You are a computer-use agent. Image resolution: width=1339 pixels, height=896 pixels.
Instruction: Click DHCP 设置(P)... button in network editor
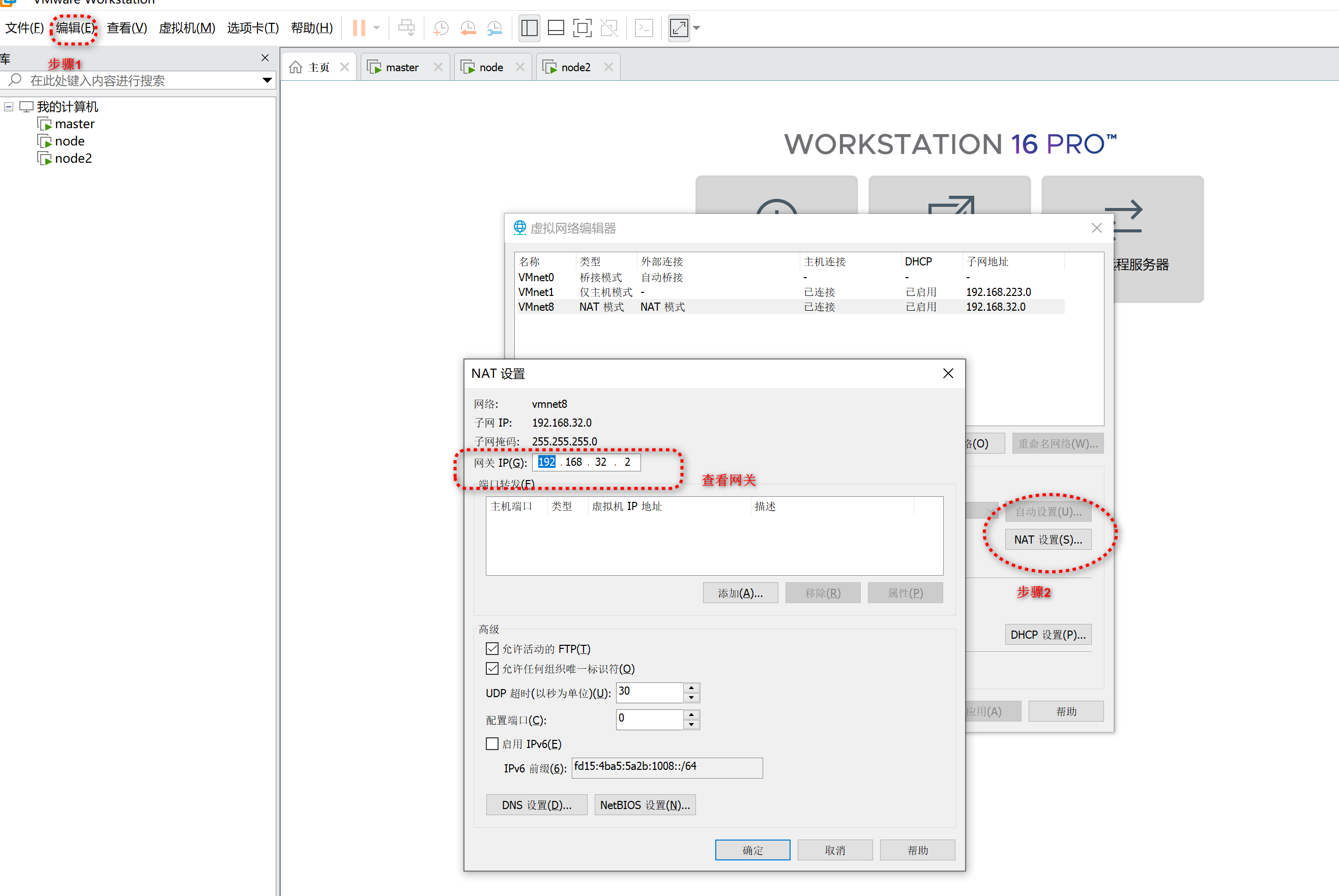1048,635
